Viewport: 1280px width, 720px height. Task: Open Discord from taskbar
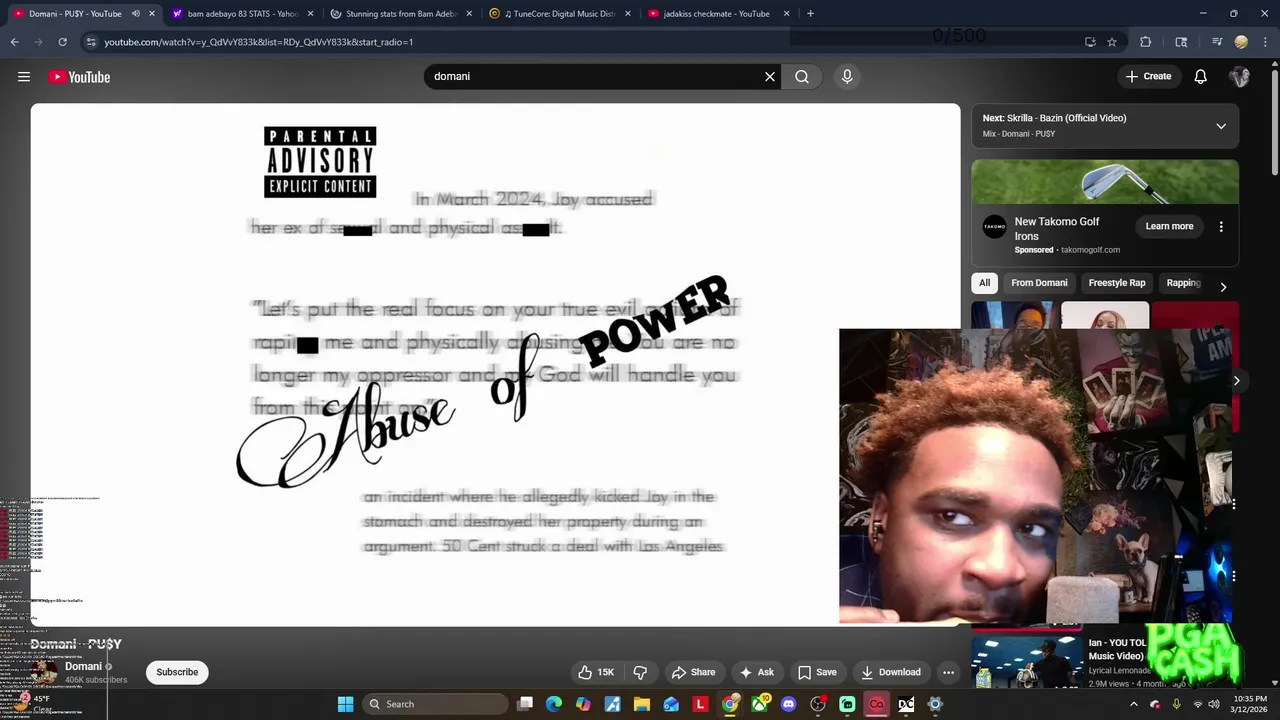click(x=788, y=704)
